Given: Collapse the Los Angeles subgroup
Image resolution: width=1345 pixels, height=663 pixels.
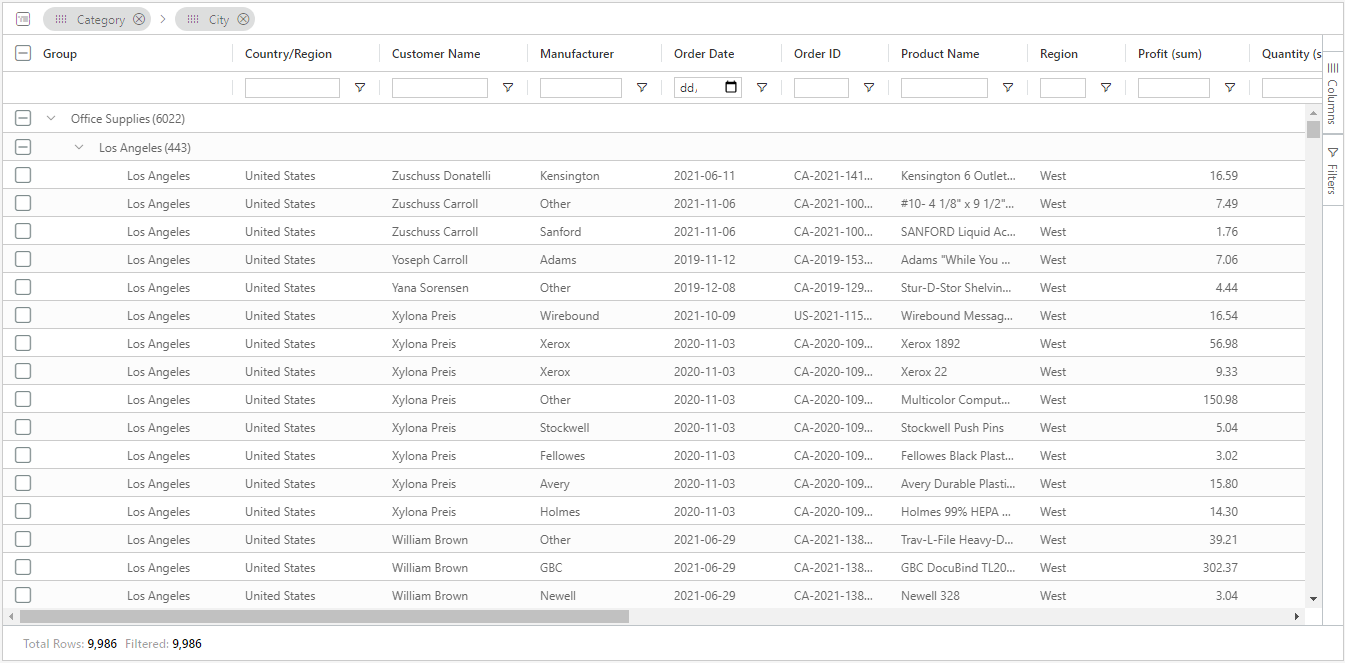Looking at the screenshot, I should (x=79, y=148).
